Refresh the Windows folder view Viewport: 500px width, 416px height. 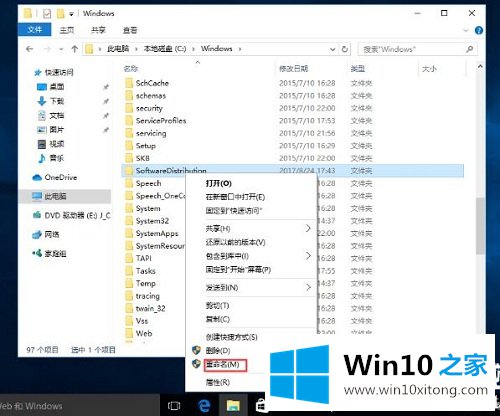(345, 49)
